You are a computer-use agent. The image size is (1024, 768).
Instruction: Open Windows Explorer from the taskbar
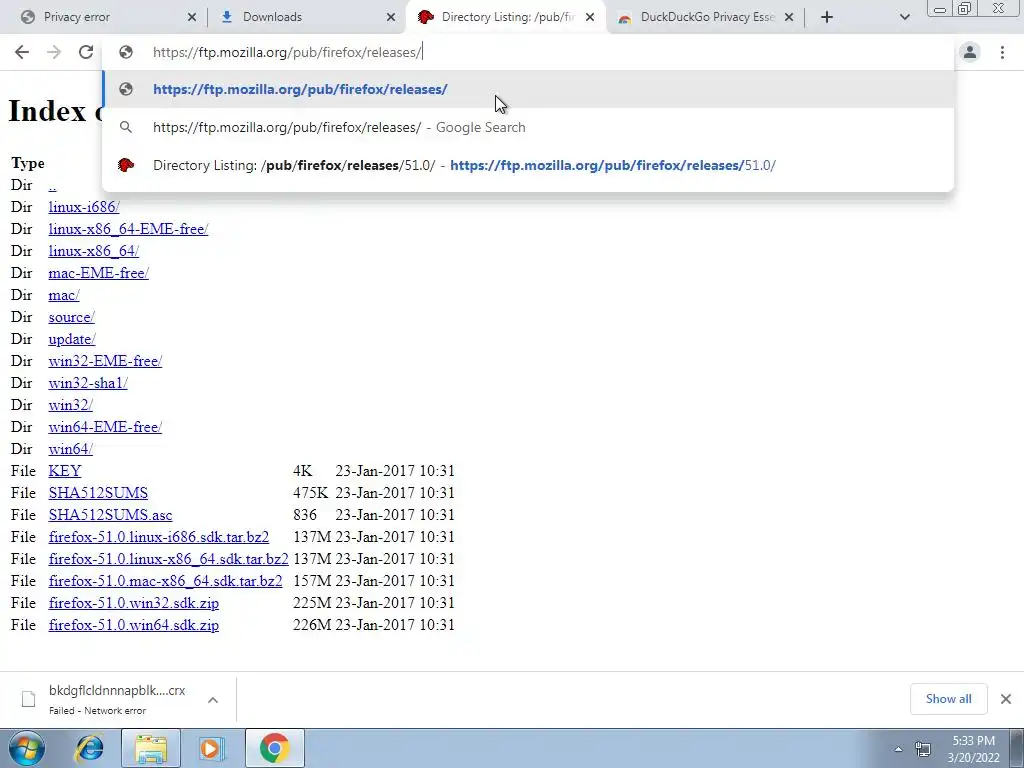[x=151, y=749]
